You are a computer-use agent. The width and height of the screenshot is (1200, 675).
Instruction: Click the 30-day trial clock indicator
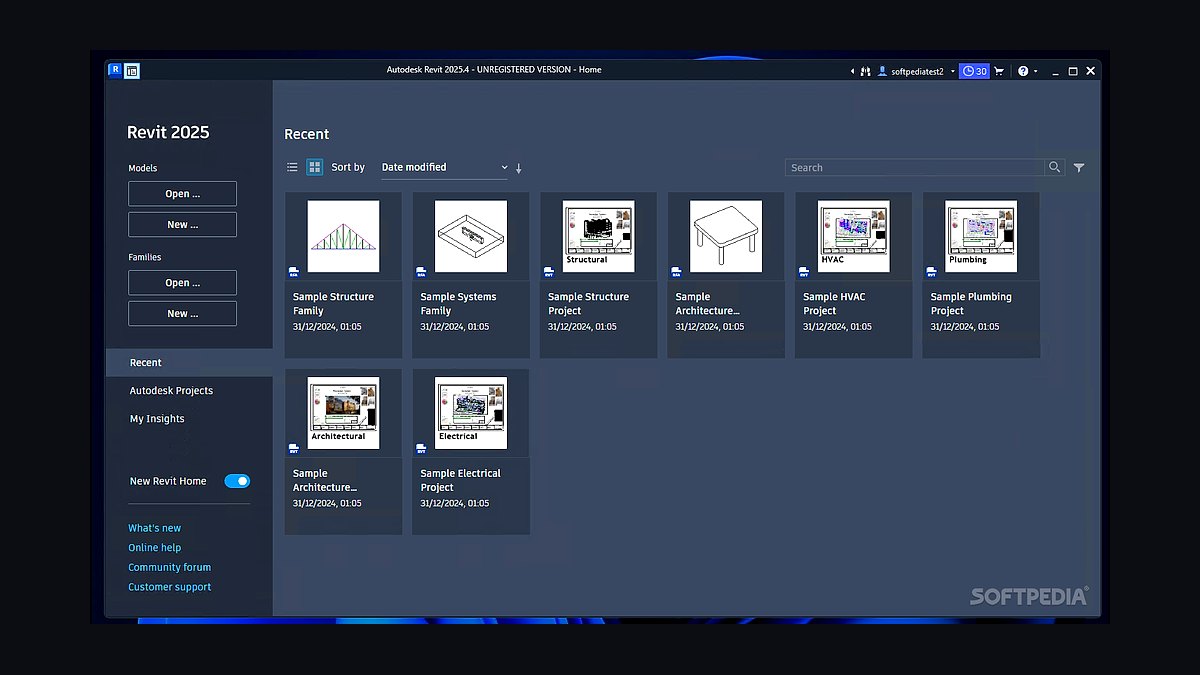tap(974, 71)
